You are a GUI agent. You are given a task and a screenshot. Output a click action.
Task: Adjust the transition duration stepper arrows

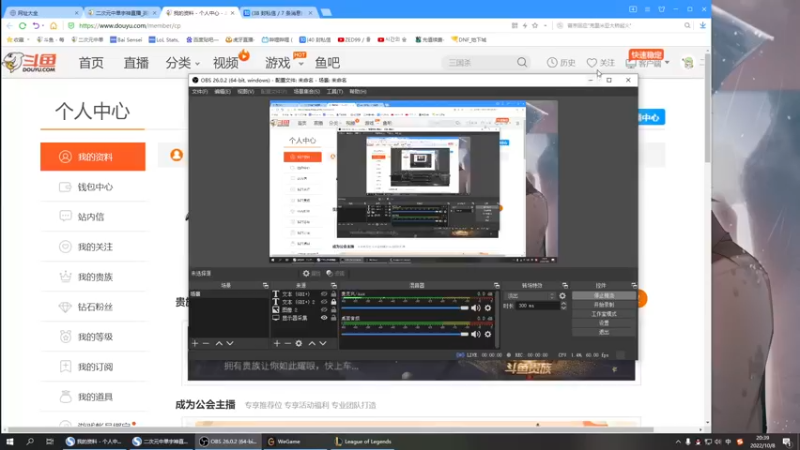pyautogui.click(x=563, y=306)
